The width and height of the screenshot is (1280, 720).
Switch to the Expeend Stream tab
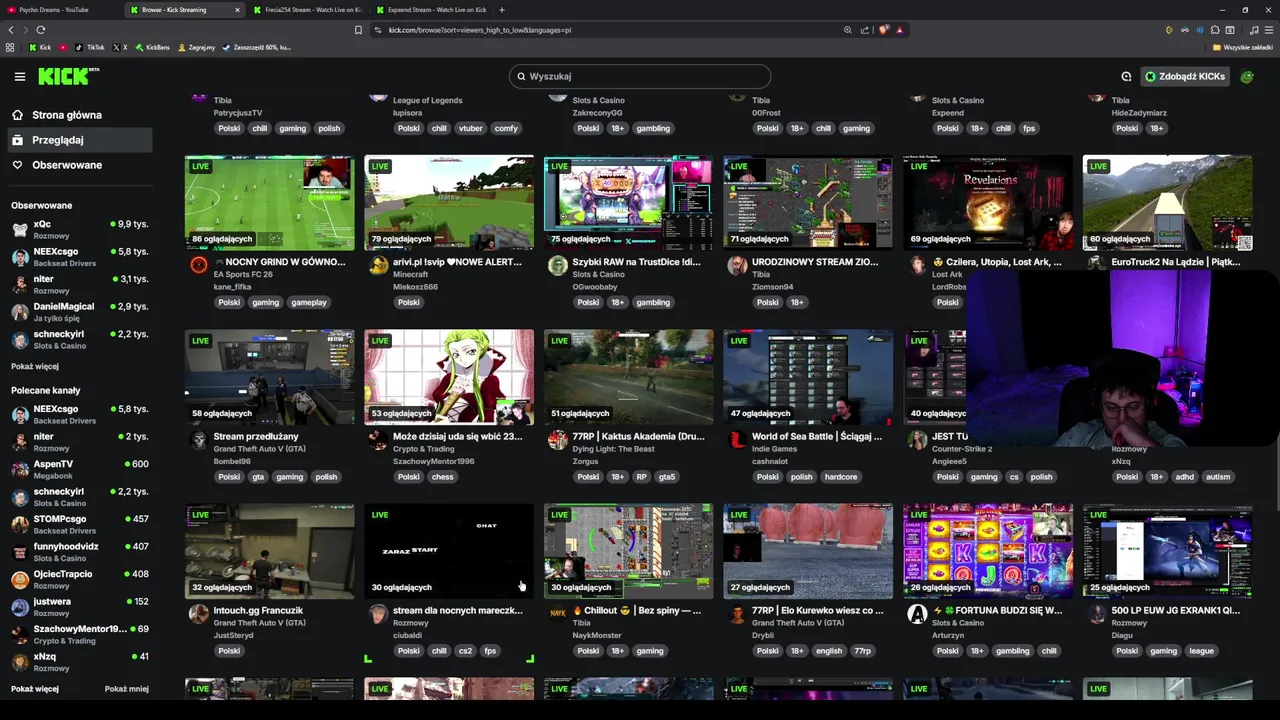[x=430, y=10]
